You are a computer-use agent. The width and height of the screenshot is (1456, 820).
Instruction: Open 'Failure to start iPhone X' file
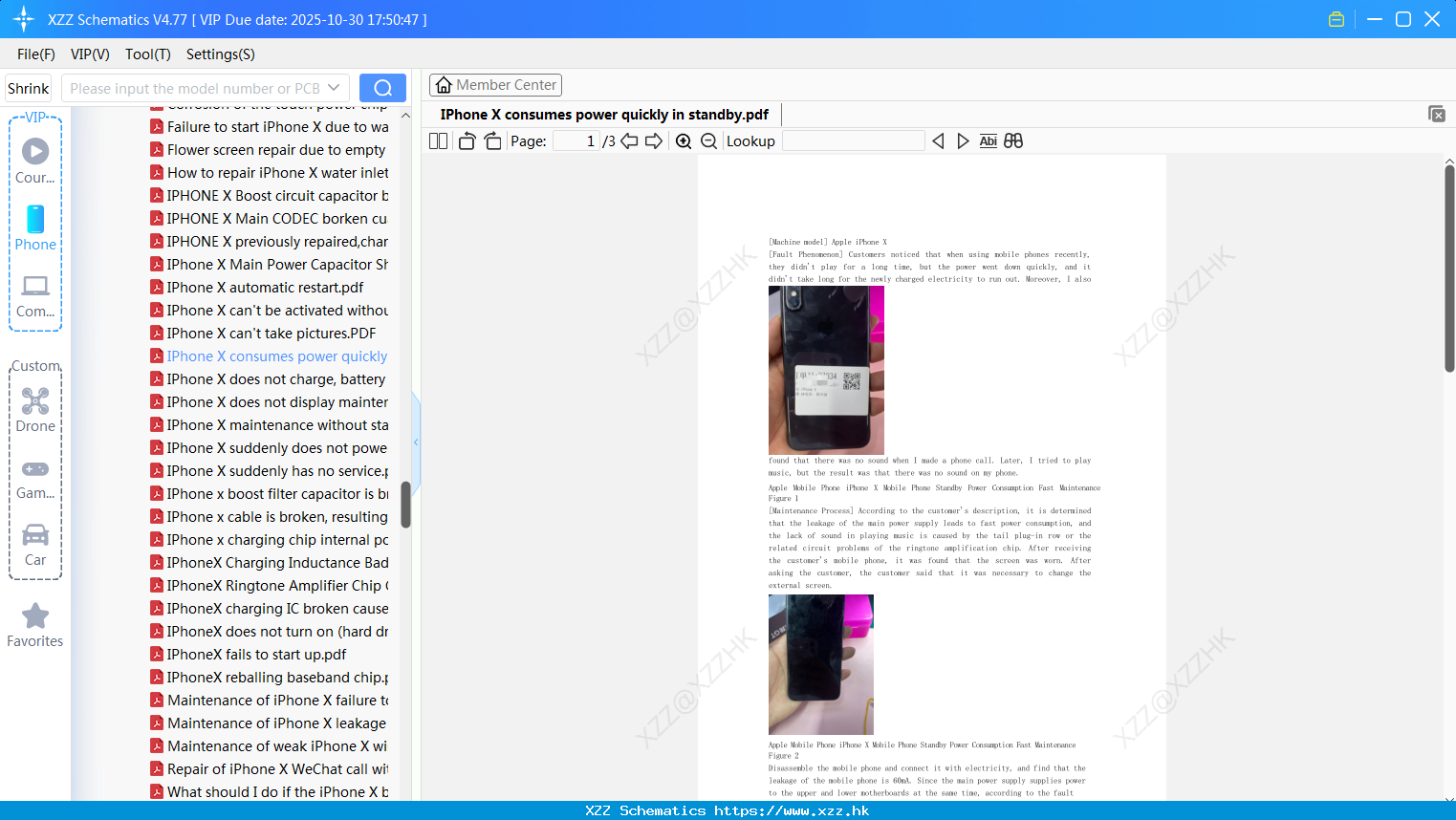(270, 127)
